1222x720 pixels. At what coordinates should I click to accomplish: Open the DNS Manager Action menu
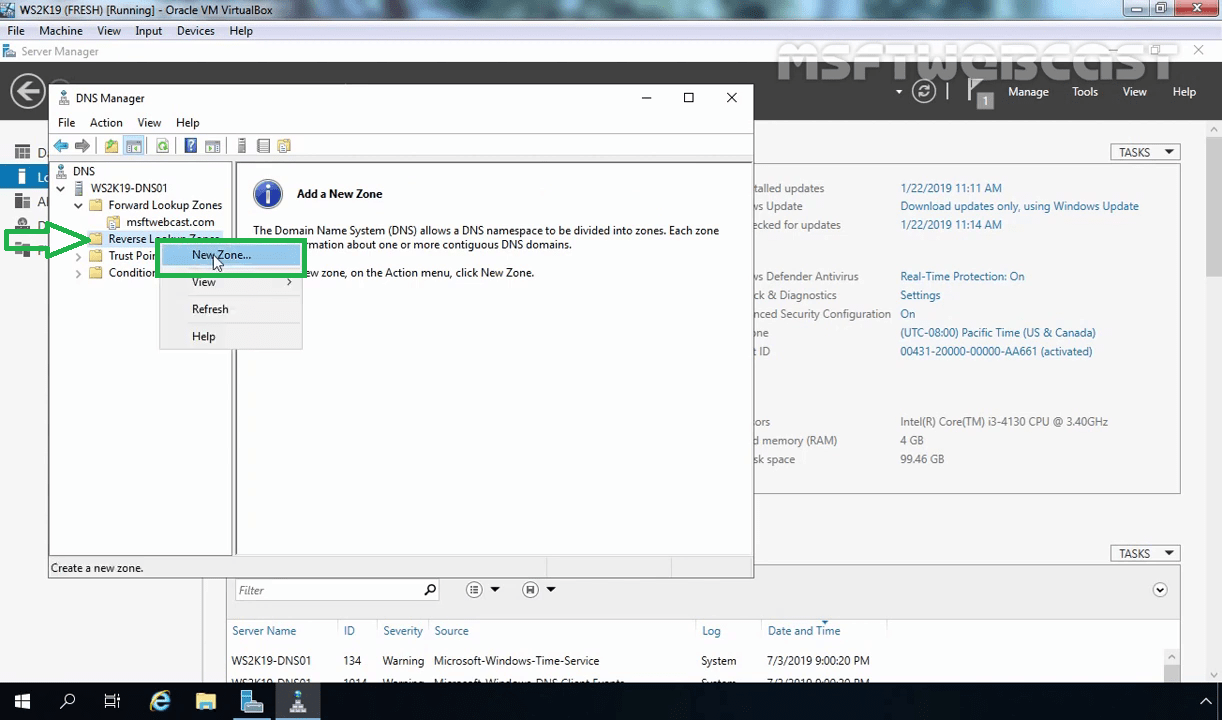(106, 123)
